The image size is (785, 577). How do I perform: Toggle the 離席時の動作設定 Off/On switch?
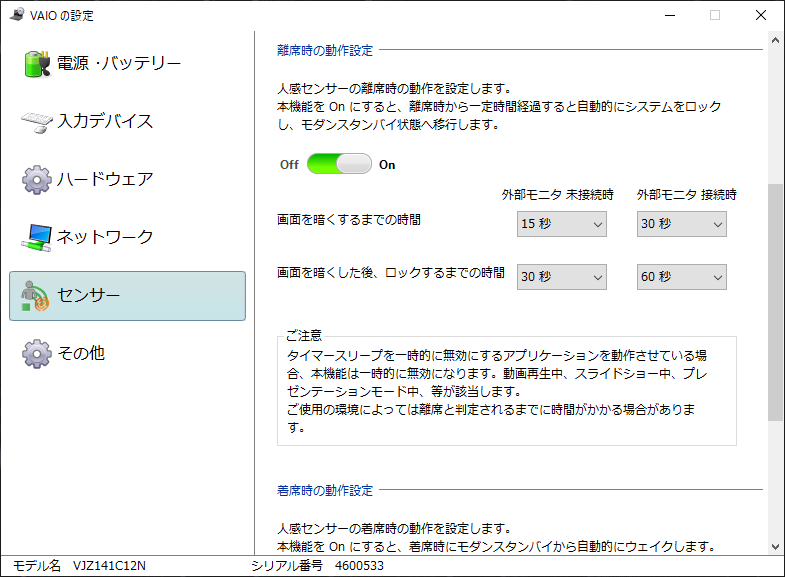click(339, 164)
